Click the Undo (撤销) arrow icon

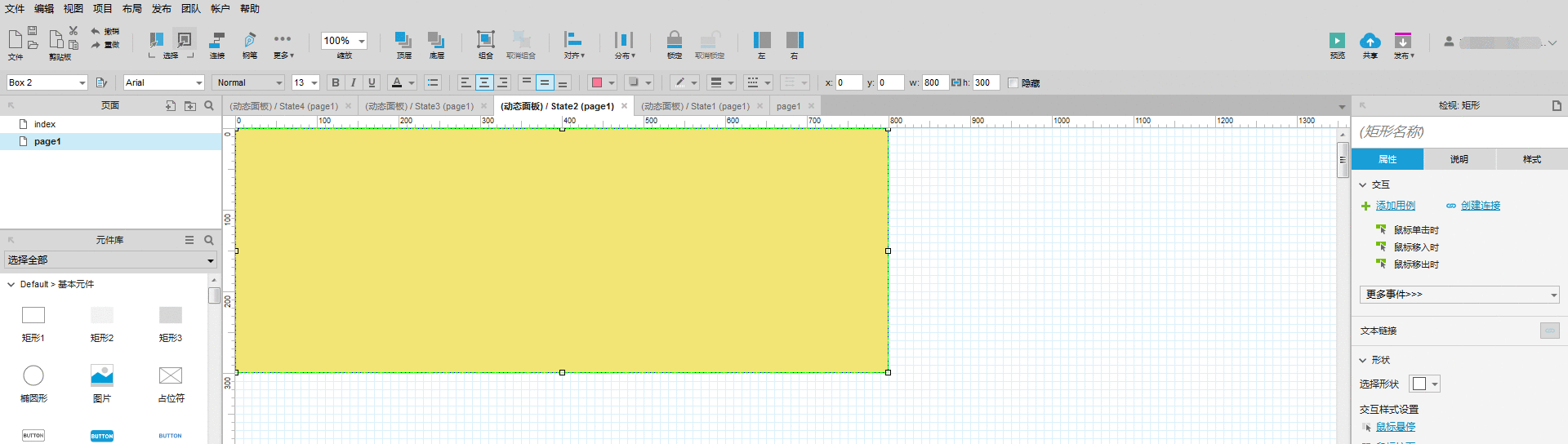(x=96, y=31)
